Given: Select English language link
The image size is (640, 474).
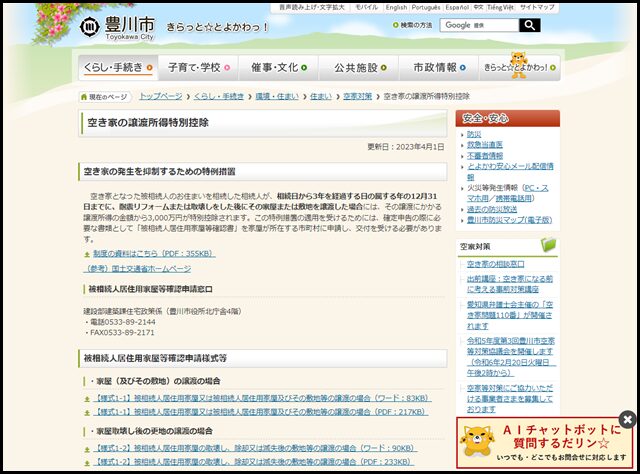Looking at the screenshot, I should 396,6.
